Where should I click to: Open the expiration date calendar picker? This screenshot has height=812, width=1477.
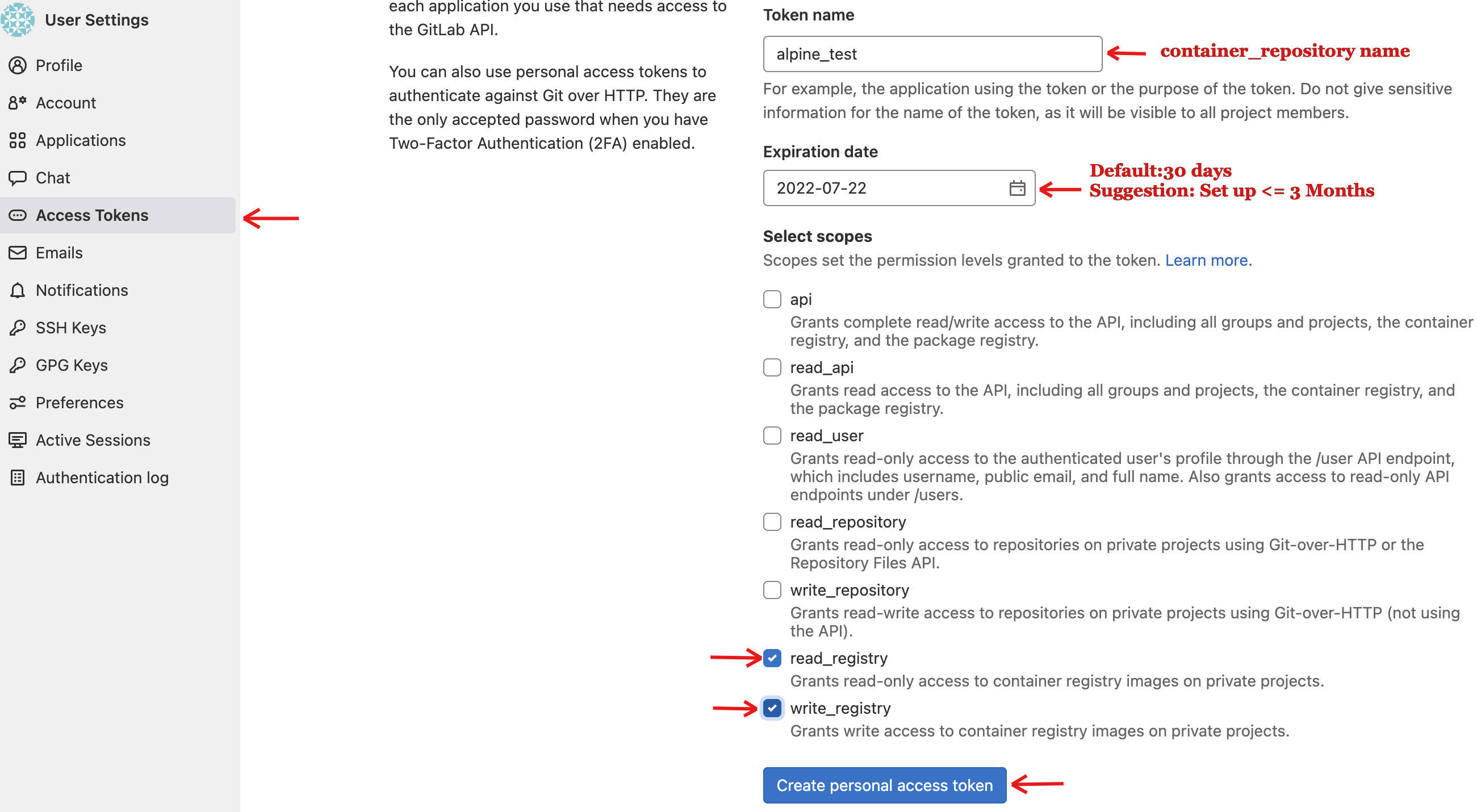(x=1016, y=188)
